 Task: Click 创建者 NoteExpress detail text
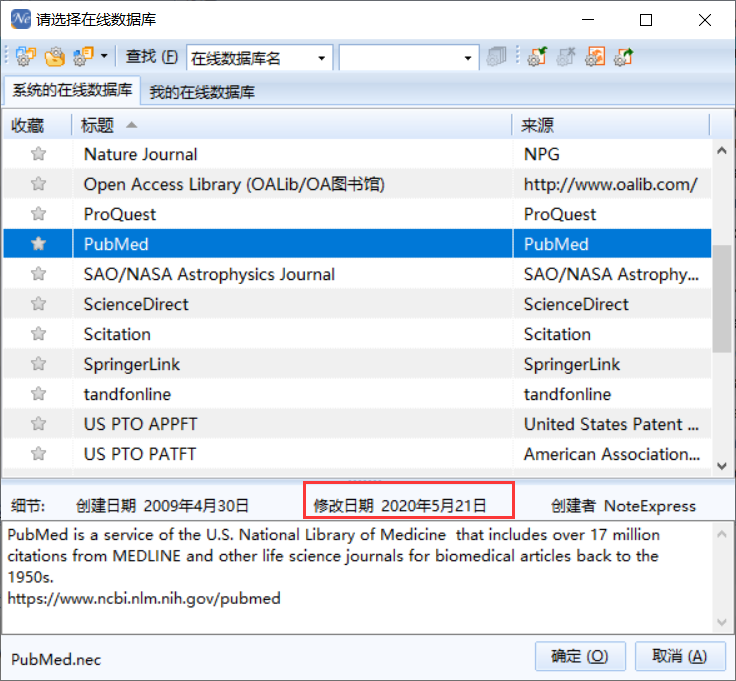pos(623,506)
